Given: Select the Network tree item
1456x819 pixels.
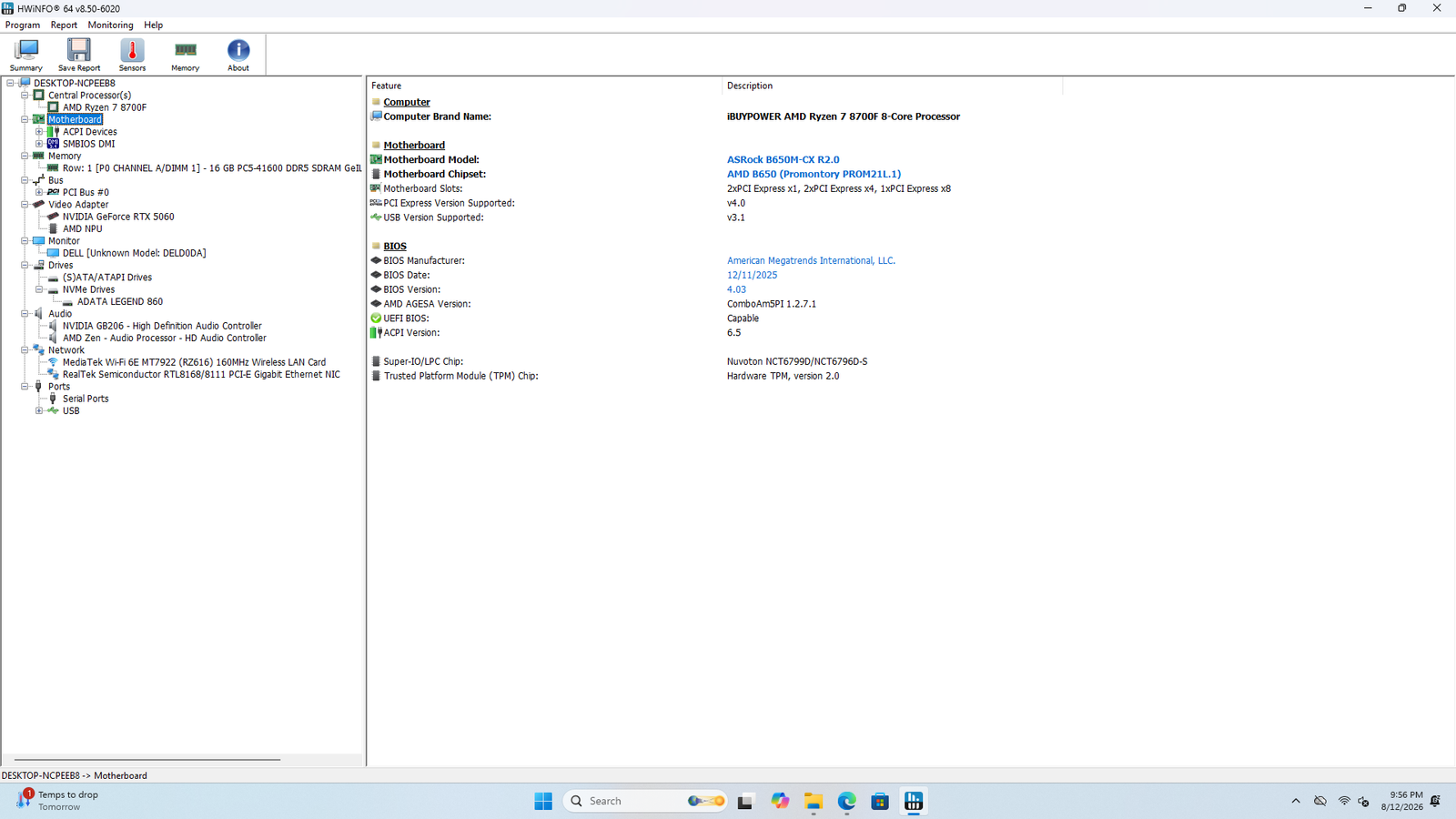Looking at the screenshot, I should point(66,350).
